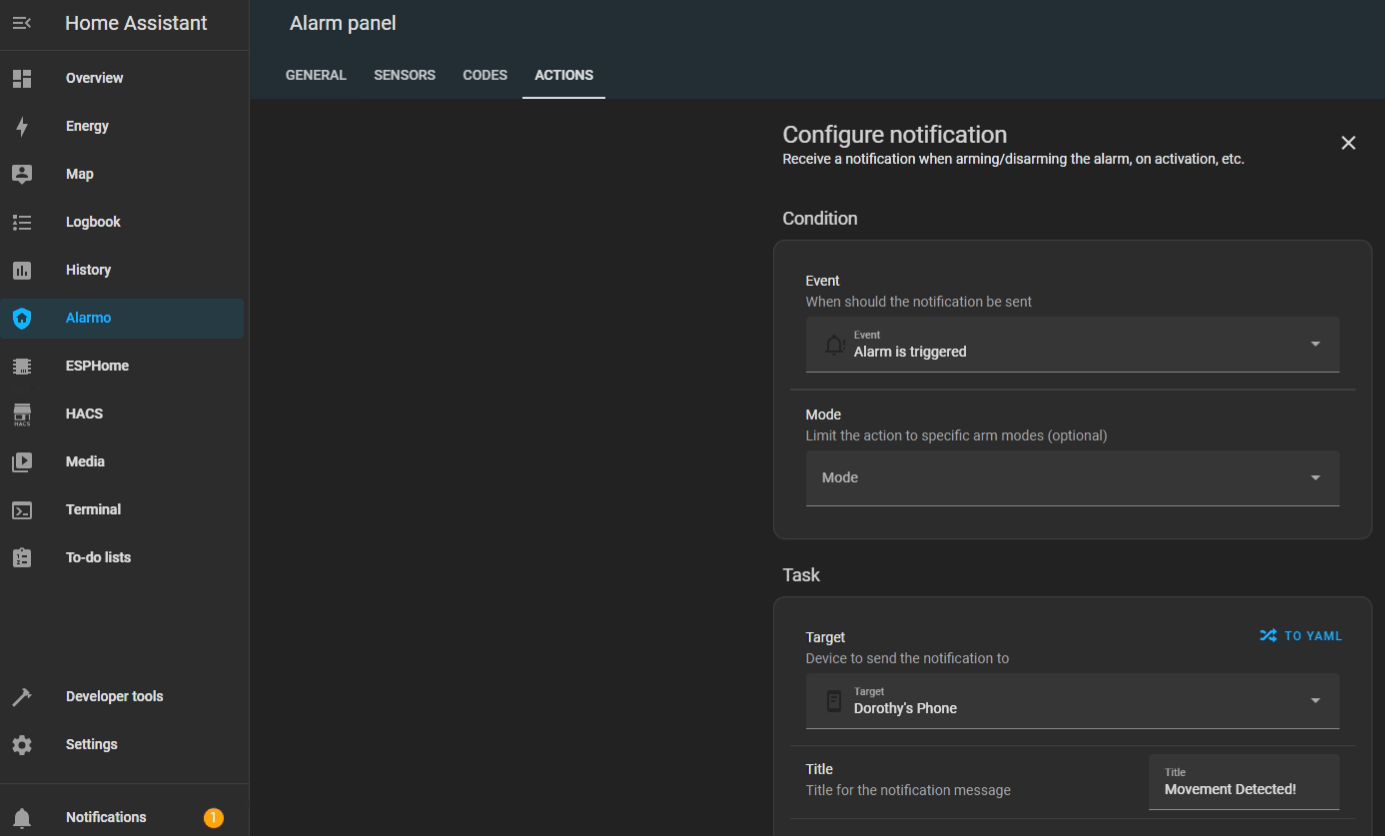Open the Codes tab
This screenshot has height=836, width=1385.
click(485, 75)
